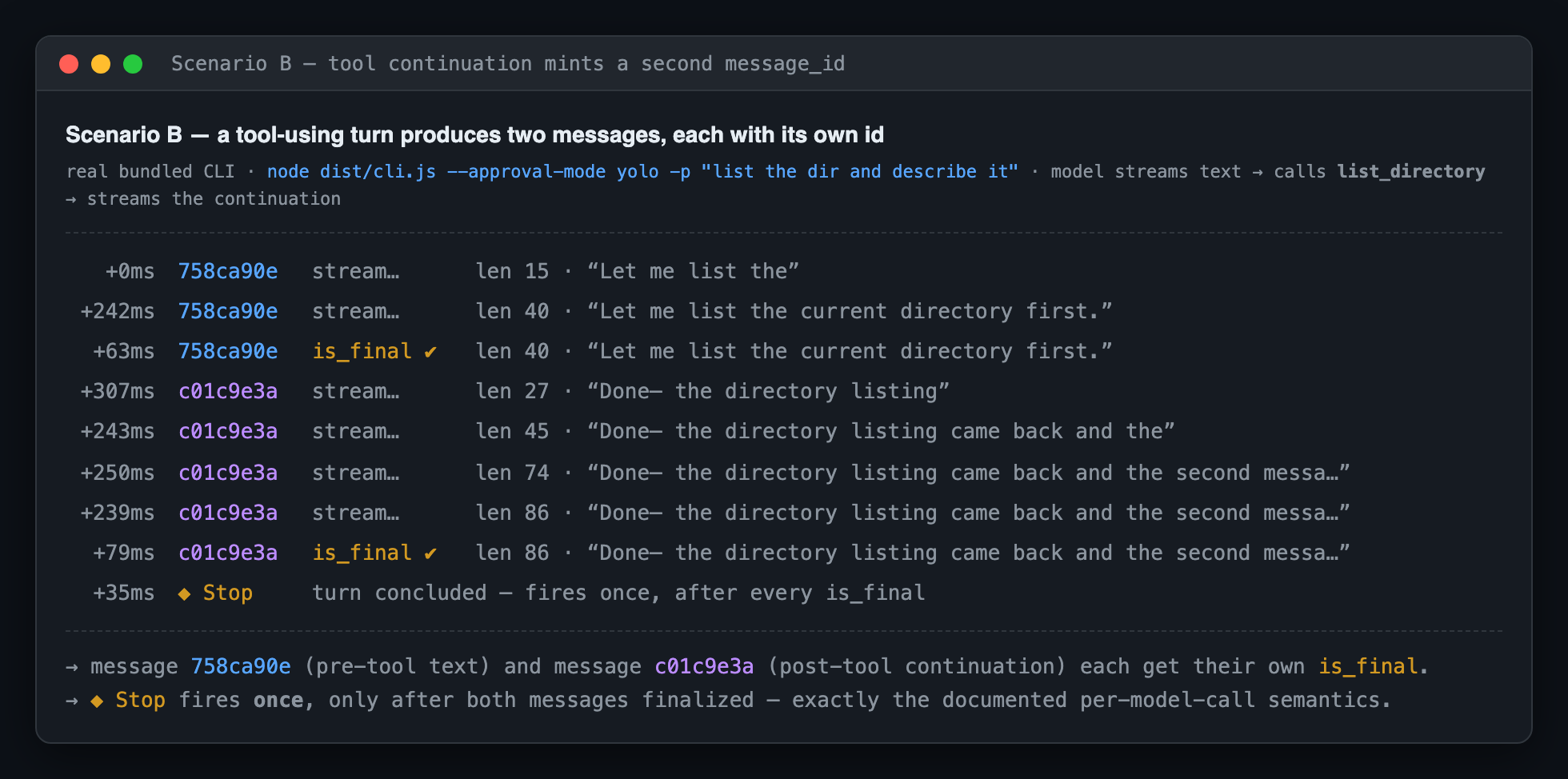Image resolution: width=1568 pixels, height=779 pixels.
Task: Click the bold Scenario B heading
Action: [x=474, y=134]
